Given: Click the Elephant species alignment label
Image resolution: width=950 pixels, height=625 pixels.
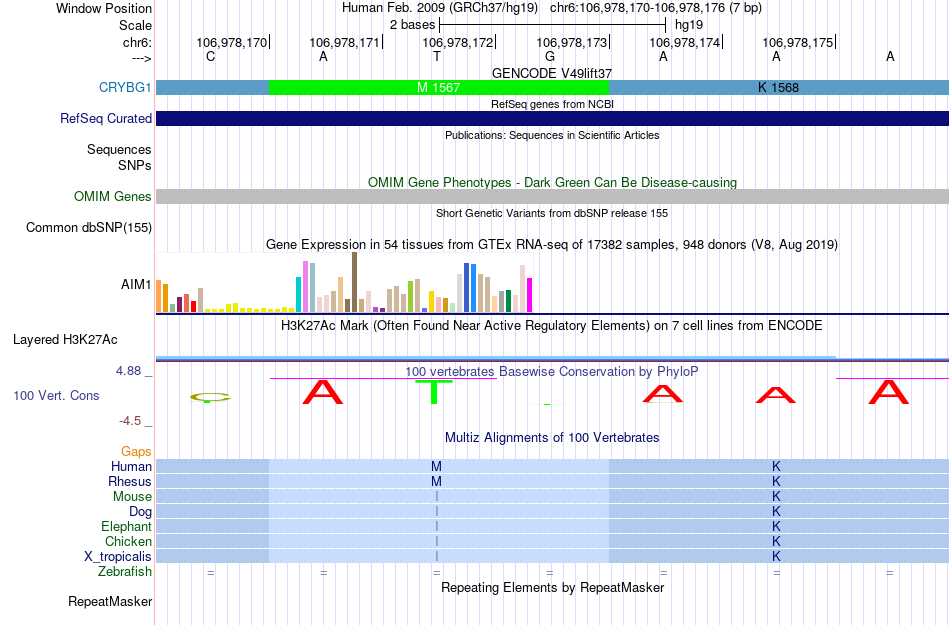Looking at the screenshot, I should 126,526.
